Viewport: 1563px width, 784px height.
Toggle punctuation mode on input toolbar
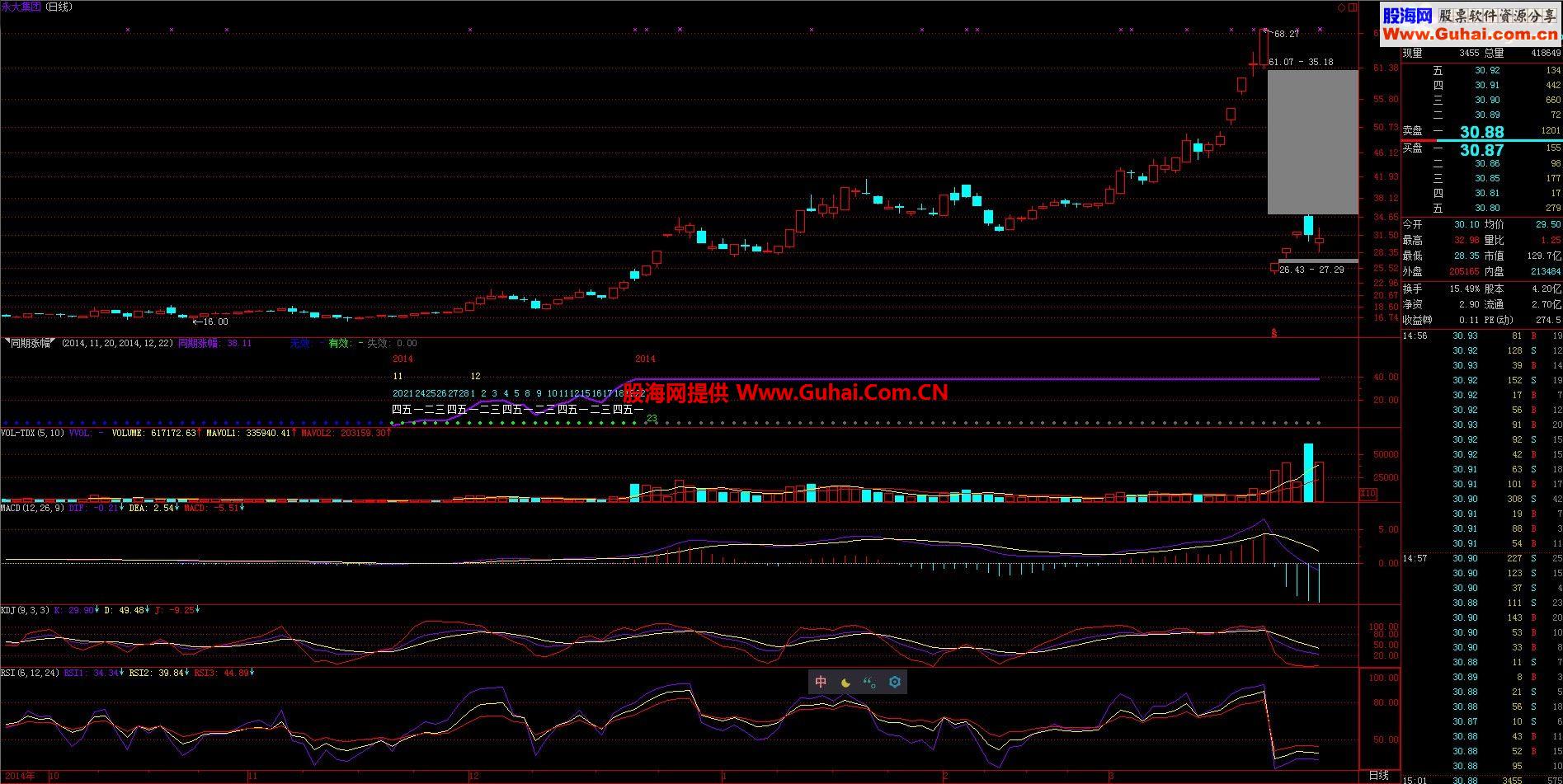pos(869,682)
